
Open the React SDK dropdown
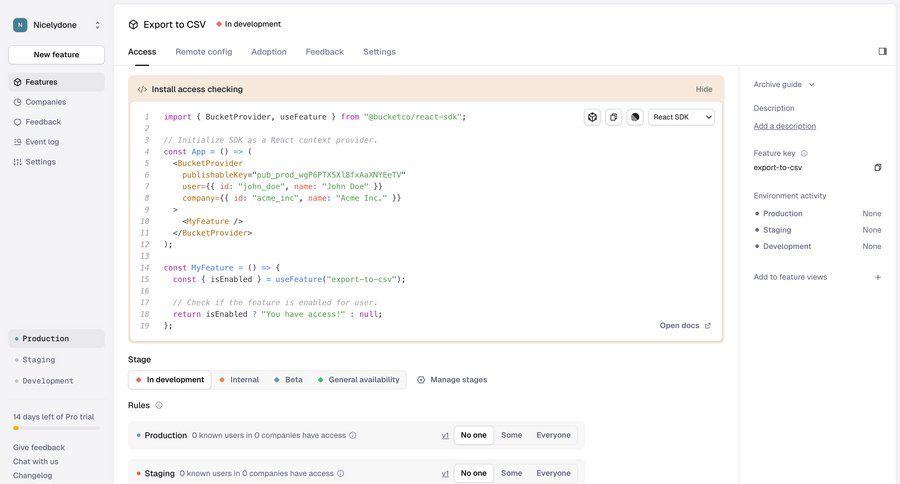(x=681, y=117)
